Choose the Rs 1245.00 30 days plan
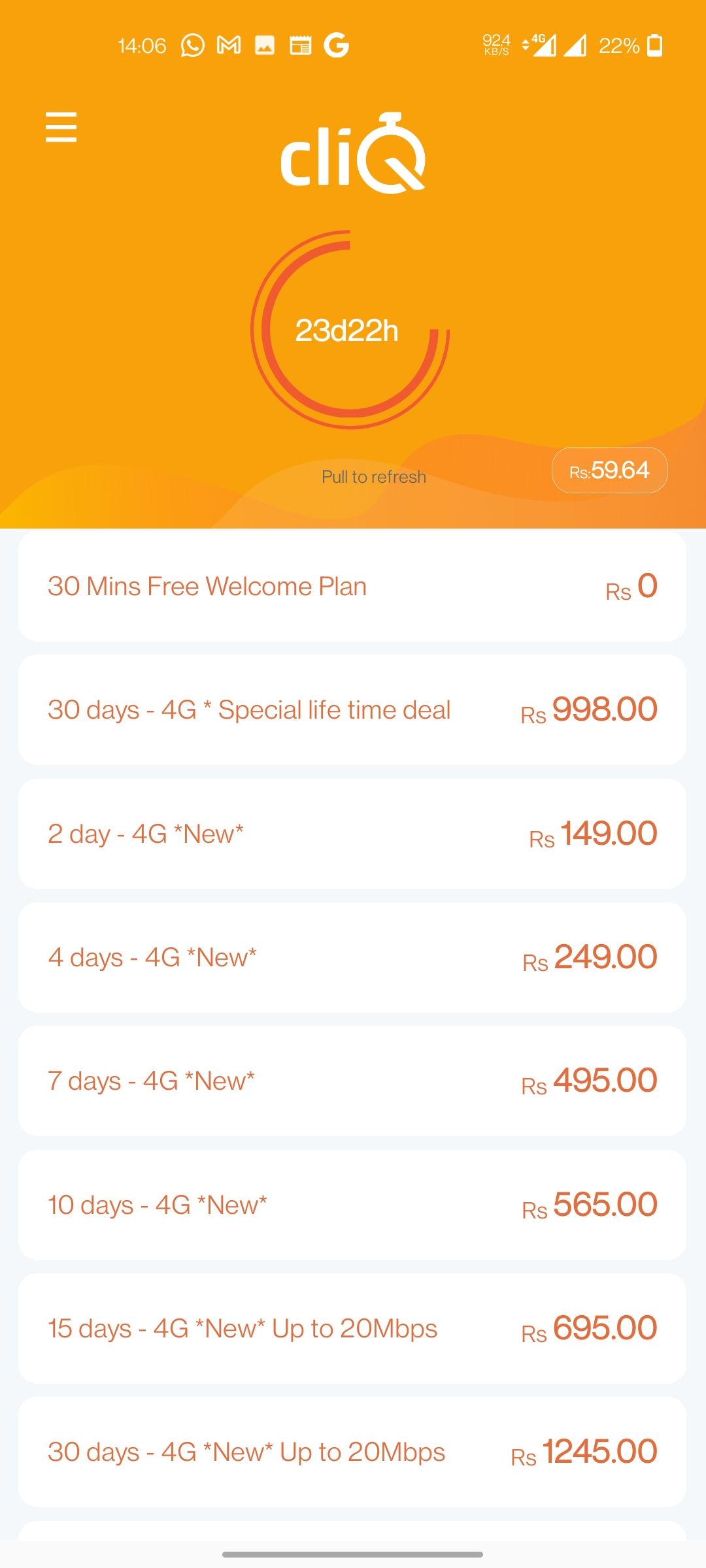Image resolution: width=706 pixels, height=1568 pixels. [352, 1452]
